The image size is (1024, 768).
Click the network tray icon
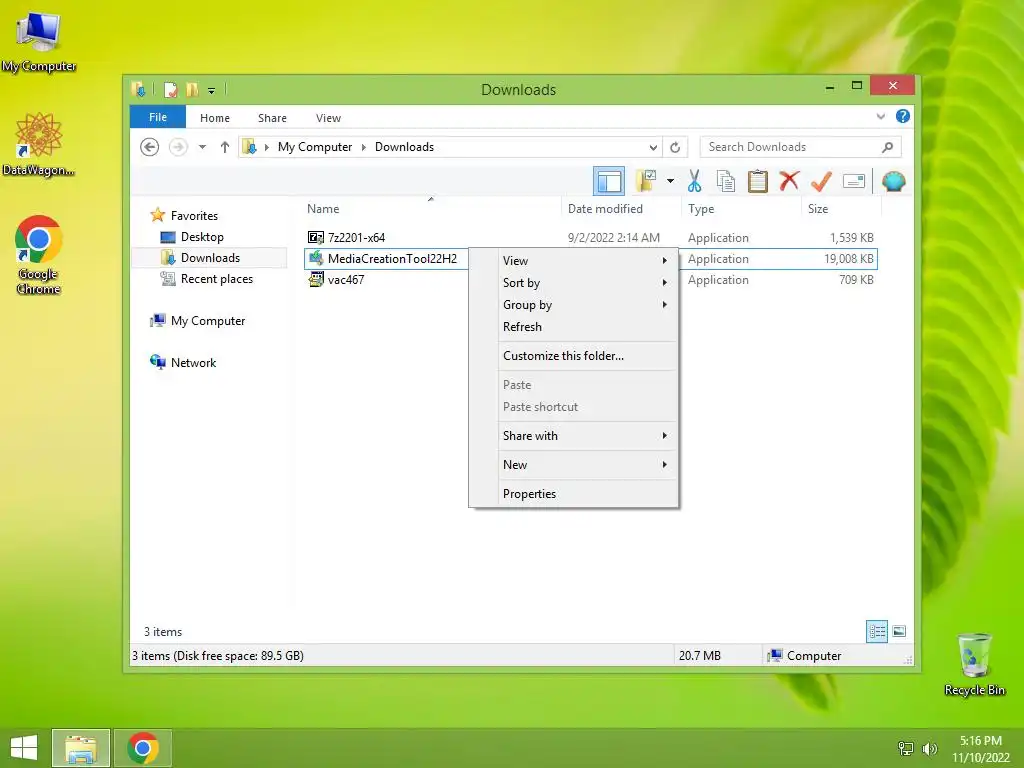[906, 749]
